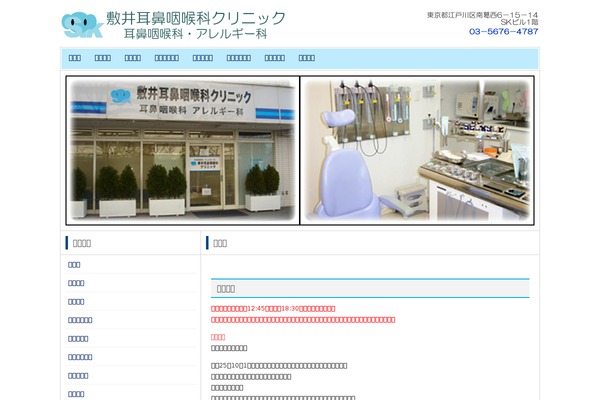Click the blue SIK elephant logo
Viewport: 600px width, 400px height.
click(x=82, y=25)
